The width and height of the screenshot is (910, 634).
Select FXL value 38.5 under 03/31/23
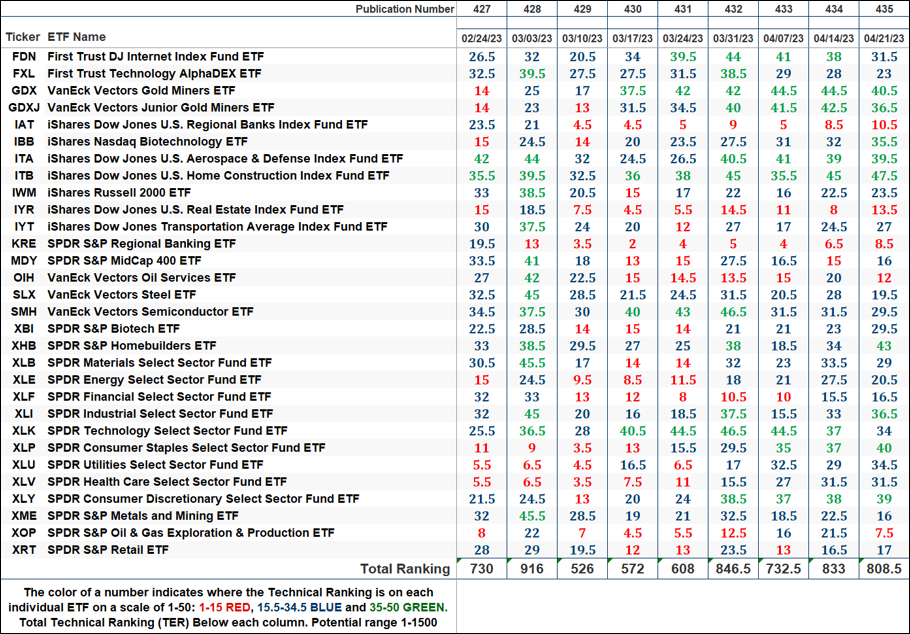(733, 74)
